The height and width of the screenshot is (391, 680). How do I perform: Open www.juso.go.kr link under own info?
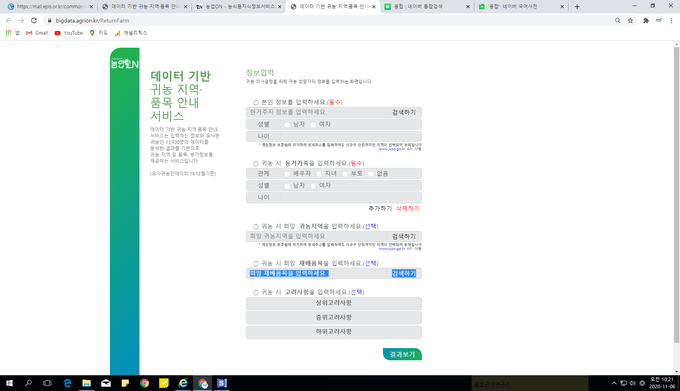(x=392, y=149)
